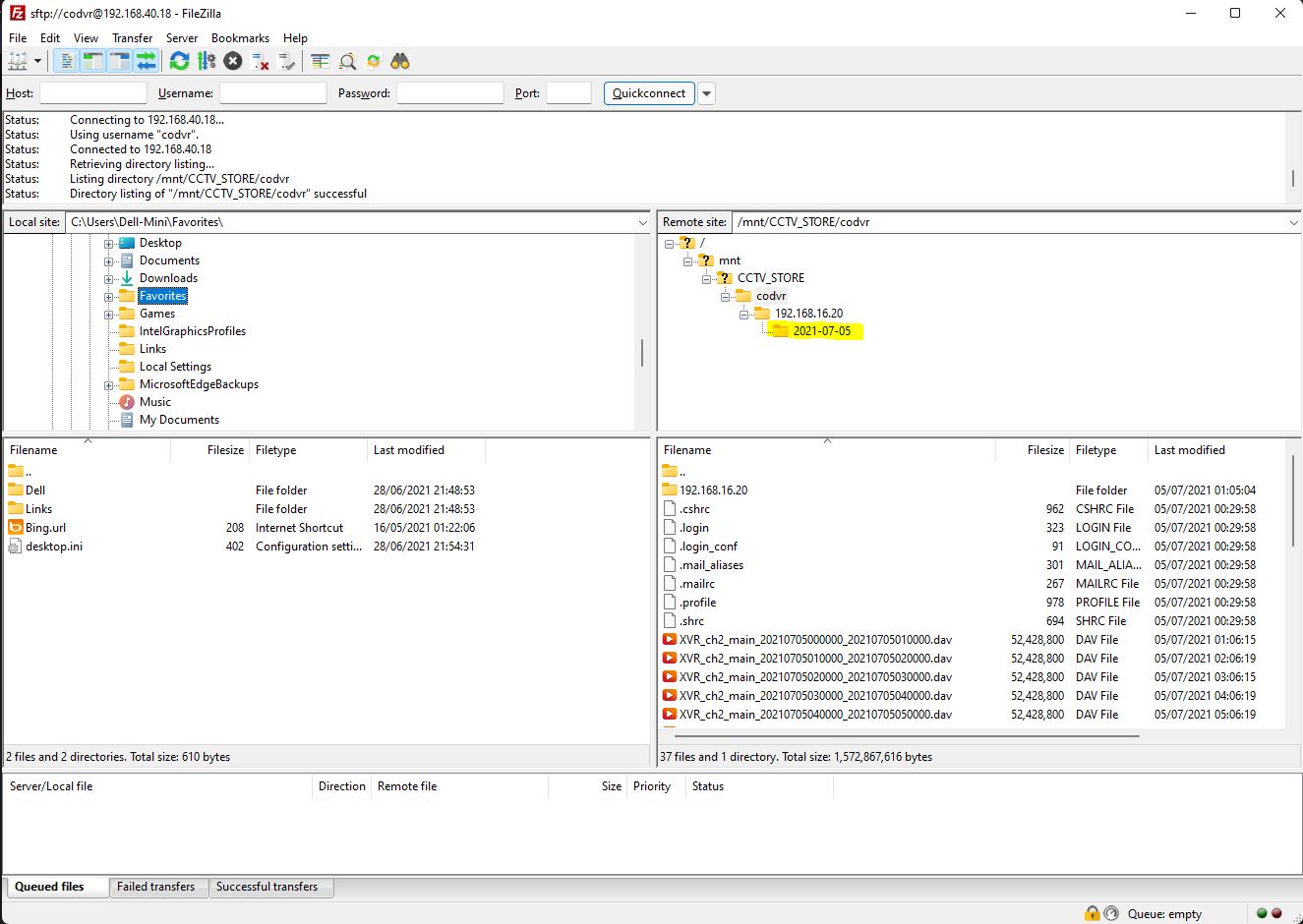Focus the Port input field
This screenshot has width=1303, height=924.
coord(568,93)
